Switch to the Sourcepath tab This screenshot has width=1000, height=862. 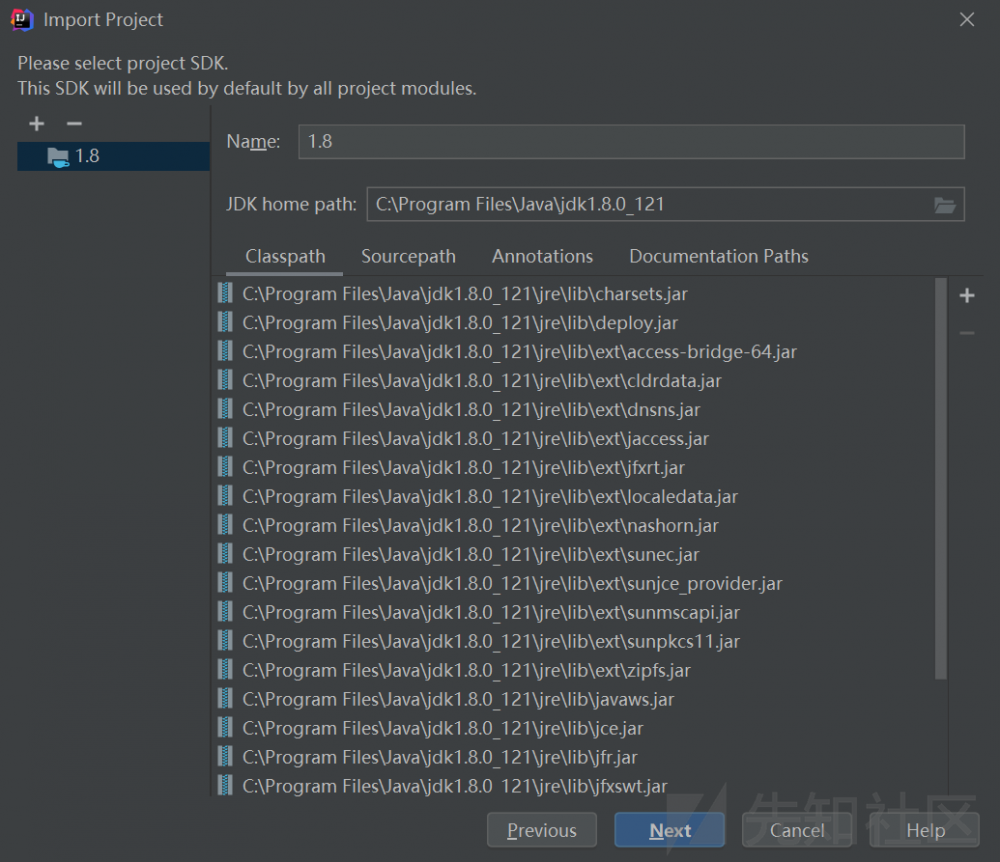pyautogui.click(x=408, y=256)
